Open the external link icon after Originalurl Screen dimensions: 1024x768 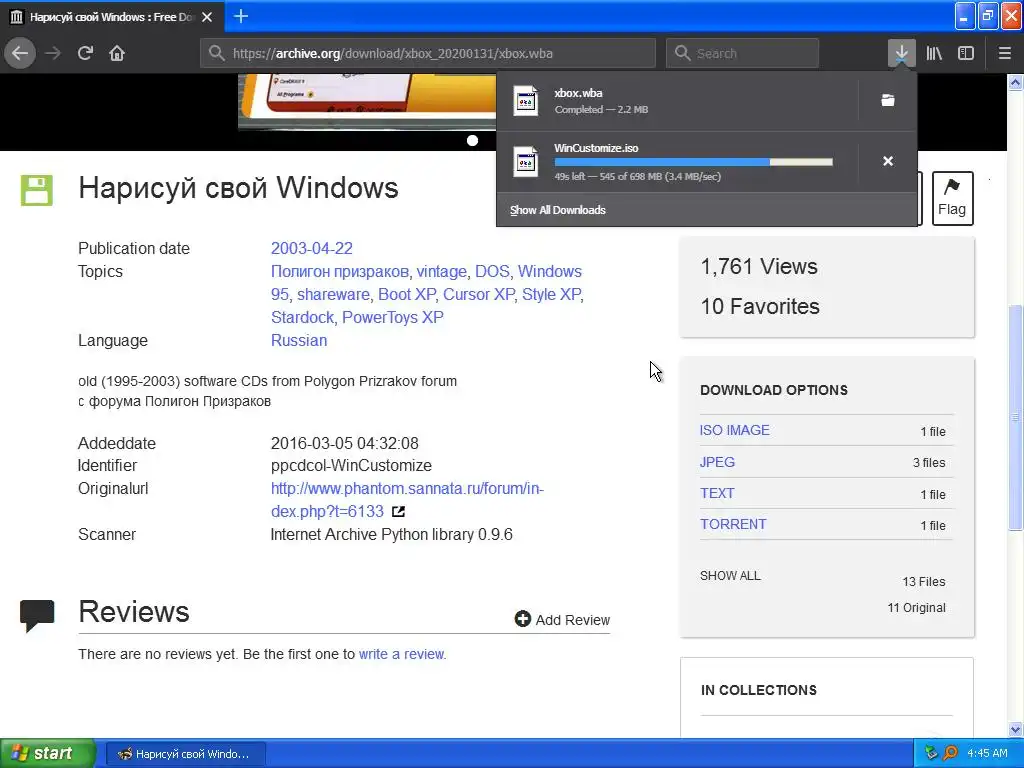pos(398,511)
